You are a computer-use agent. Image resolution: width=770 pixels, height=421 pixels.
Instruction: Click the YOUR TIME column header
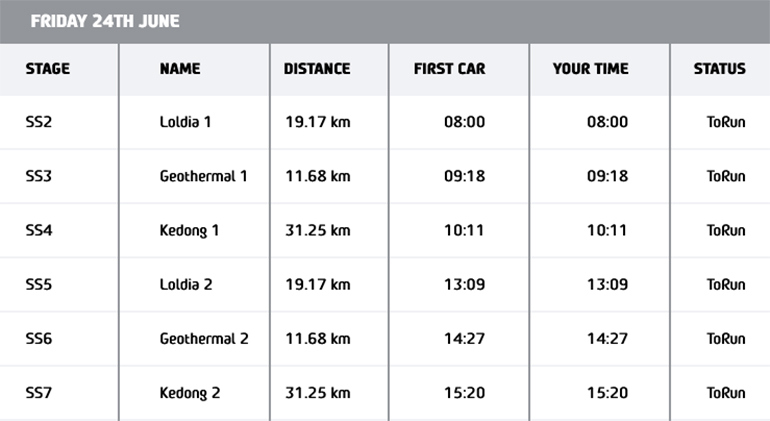click(x=590, y=69)
